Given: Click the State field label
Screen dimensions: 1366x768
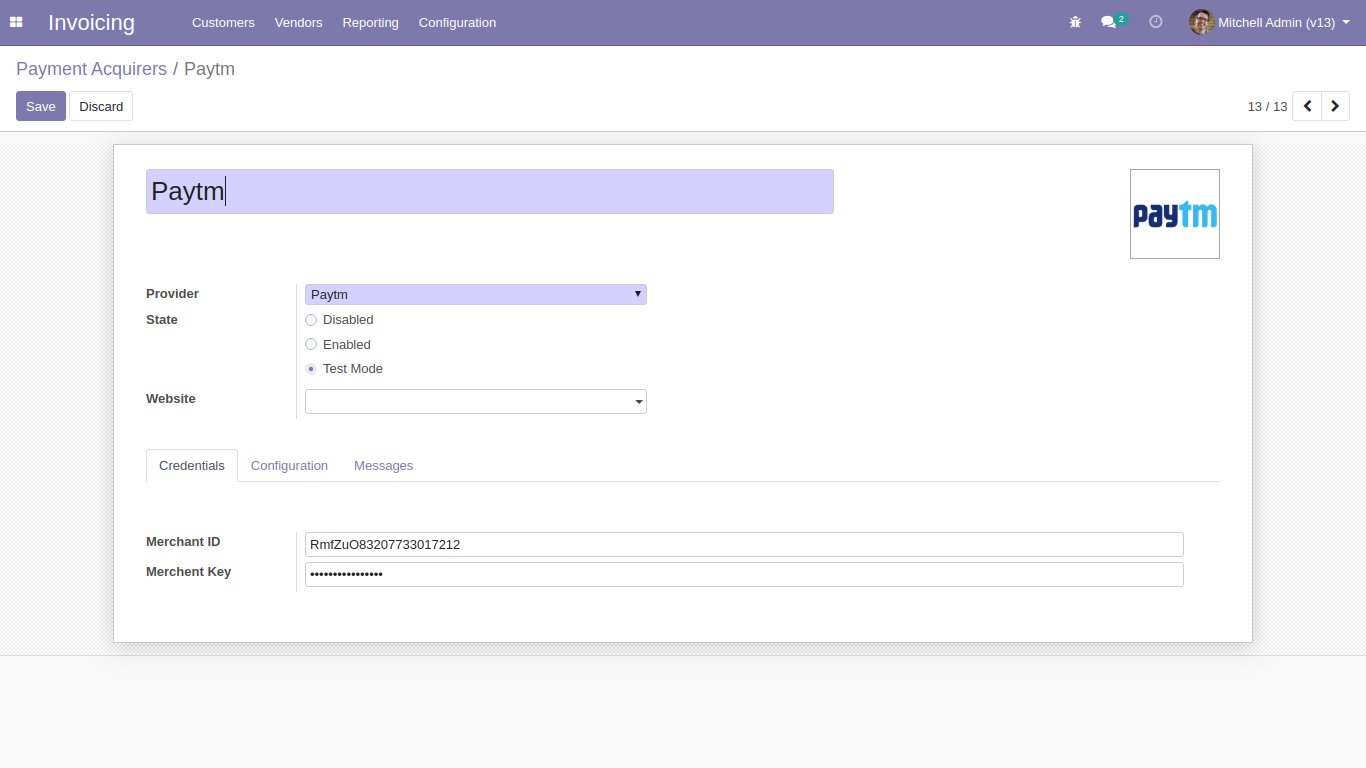Looking at the screenshot, I should pos(162,320).
